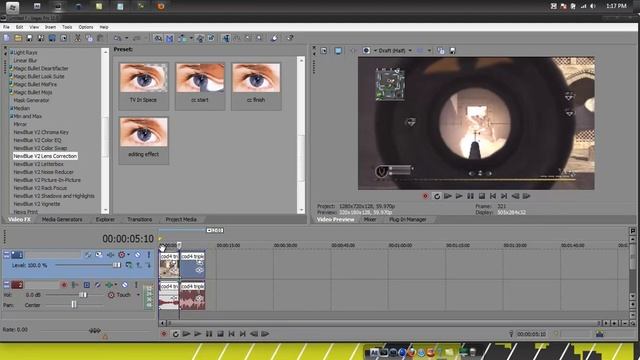Screen dimensions: 640x360
Task: Open the Touch automation mode dropdown
Action: click(x=138, y=295)
